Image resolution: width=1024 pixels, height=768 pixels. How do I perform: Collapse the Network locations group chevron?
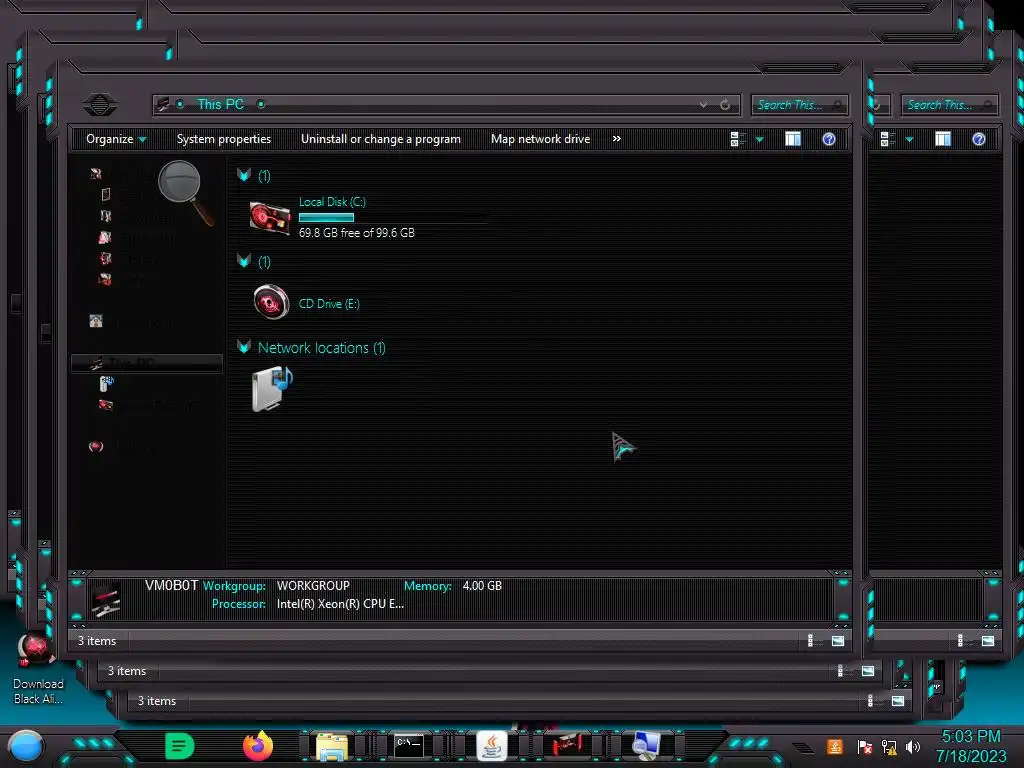click(x=244, y=347)
